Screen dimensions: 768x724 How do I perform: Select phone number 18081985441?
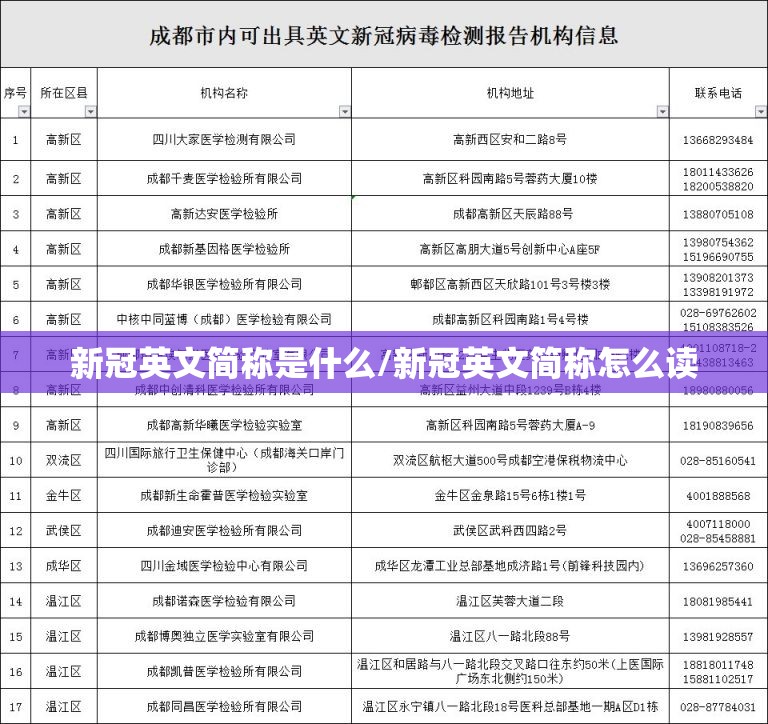pos(718,602)
